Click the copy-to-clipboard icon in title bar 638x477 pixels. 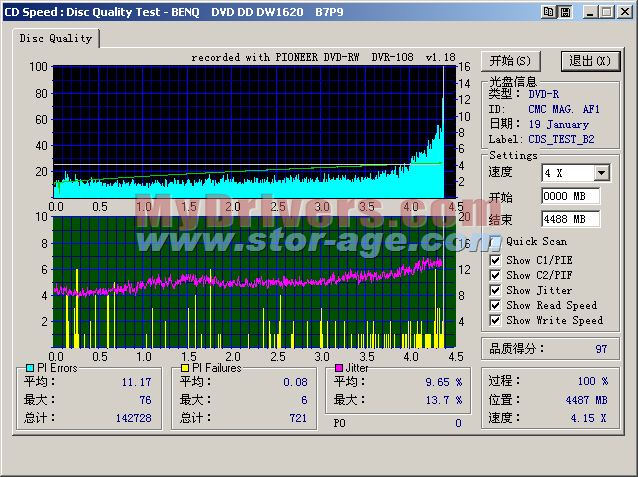[x=549, y=12]
